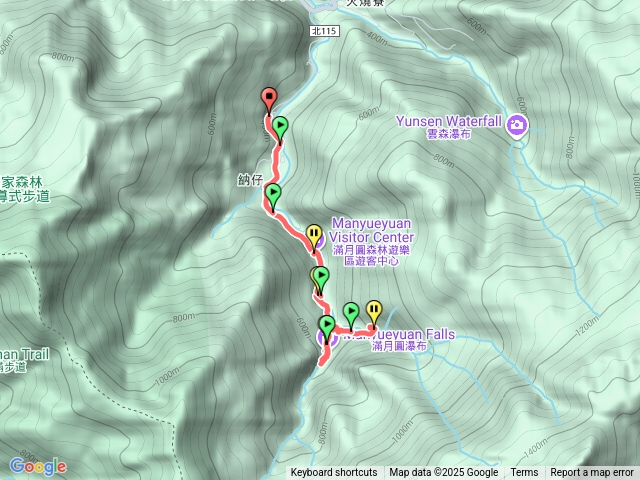Click Report a map error
640x480 pixels.
click(592, 473)
